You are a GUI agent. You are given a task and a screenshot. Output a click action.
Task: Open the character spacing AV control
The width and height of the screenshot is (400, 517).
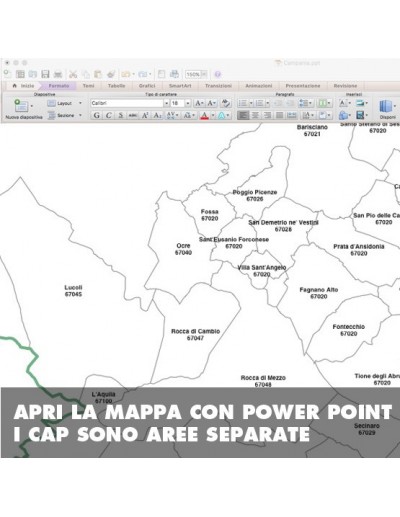click(x=172, y=115)
